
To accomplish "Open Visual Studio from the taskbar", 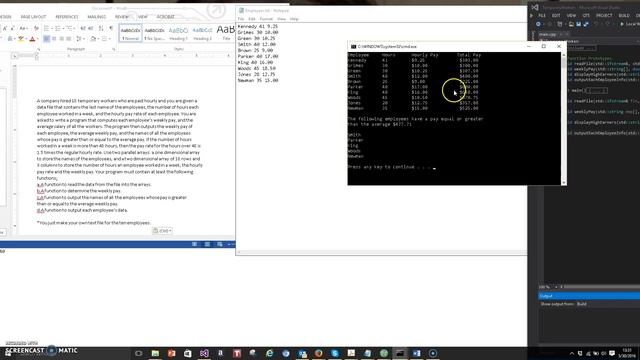I will [x=204, y=353].
